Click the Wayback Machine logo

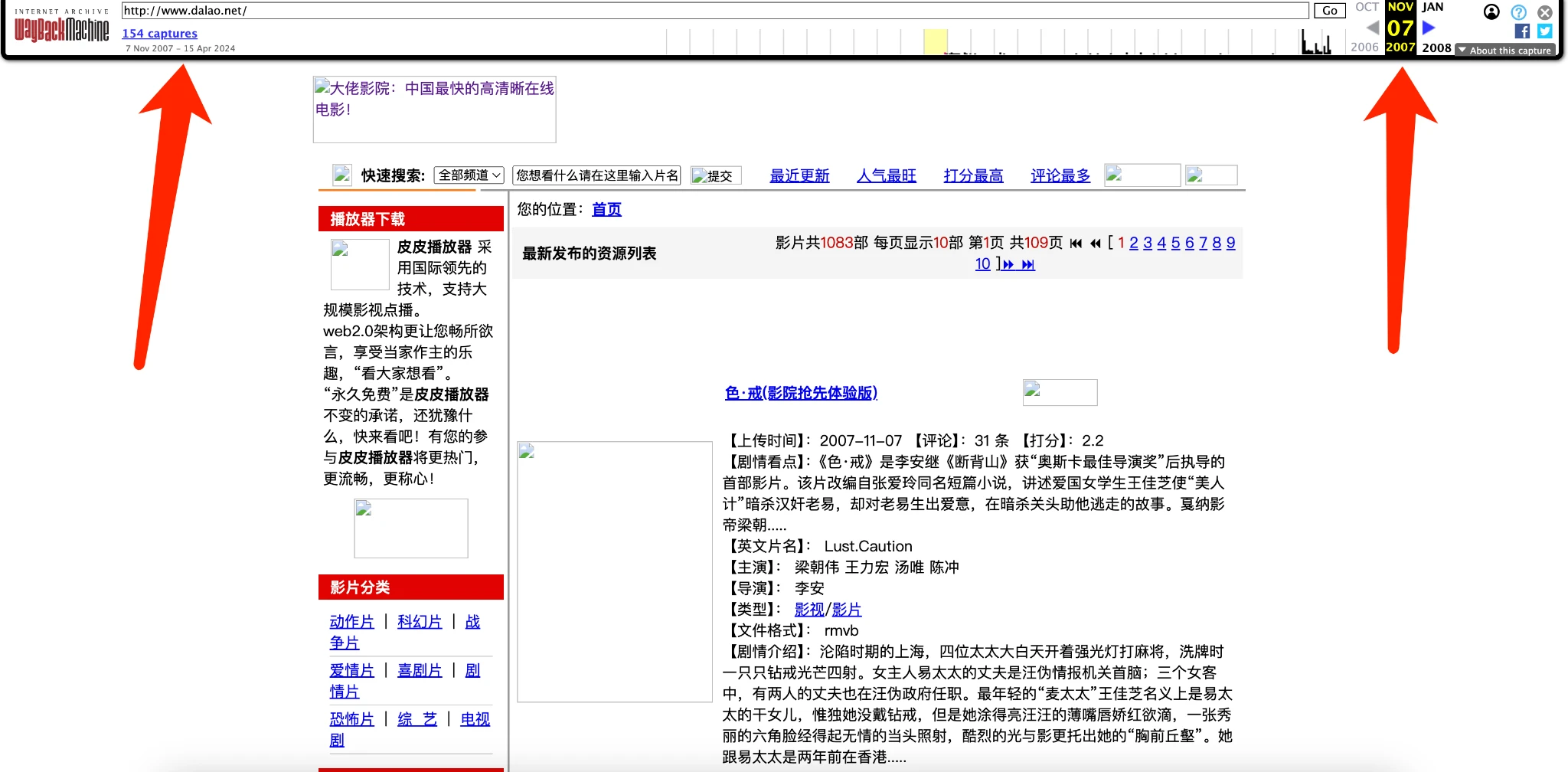[x=61, y=28]
